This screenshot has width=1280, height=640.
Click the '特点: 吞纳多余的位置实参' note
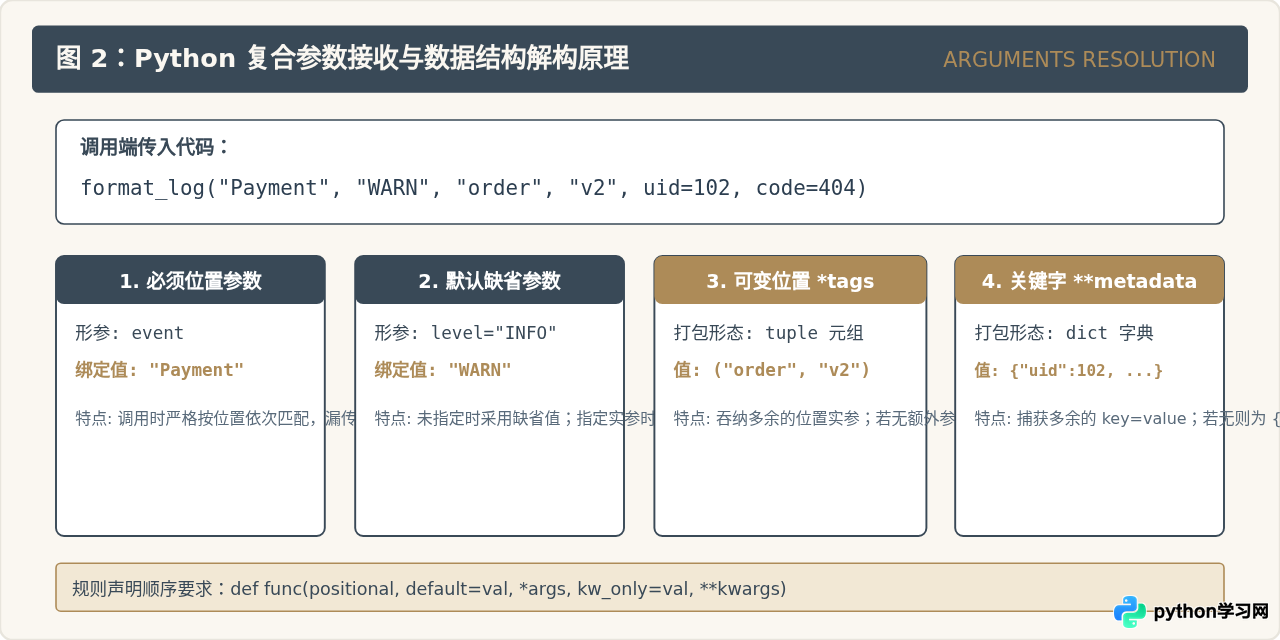tap(815, 418)
